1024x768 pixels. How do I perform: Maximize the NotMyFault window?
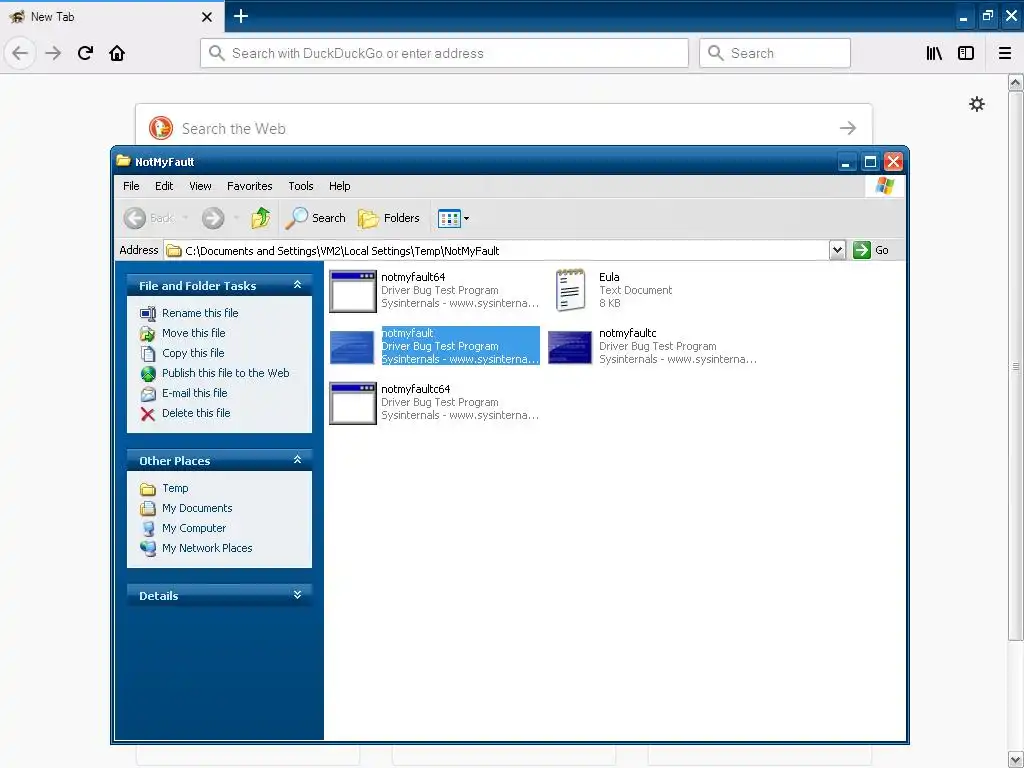[x=870, y=161]
